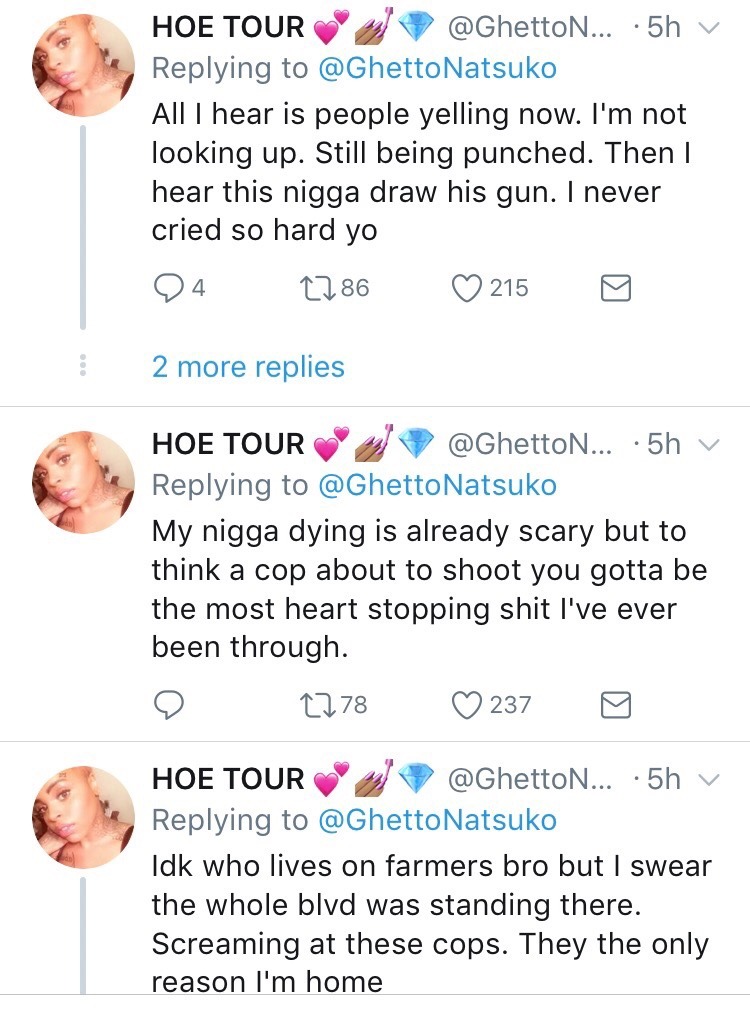Open @GhettoNatsuko mention in third tweet
The image size is (750, 1009).
(436, 820)
